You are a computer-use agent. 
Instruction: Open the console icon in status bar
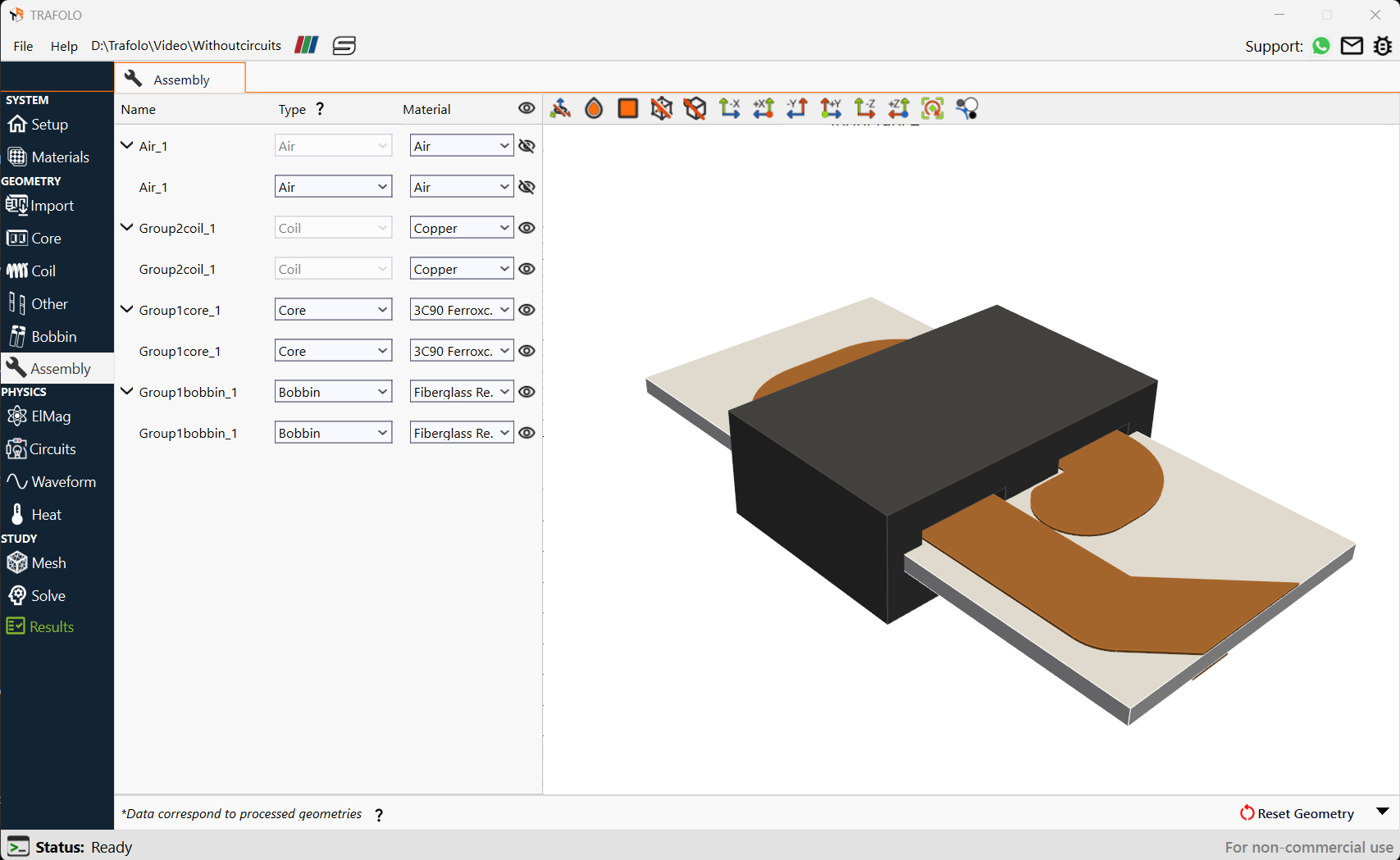pyautogui.click(x=18, y=847)
